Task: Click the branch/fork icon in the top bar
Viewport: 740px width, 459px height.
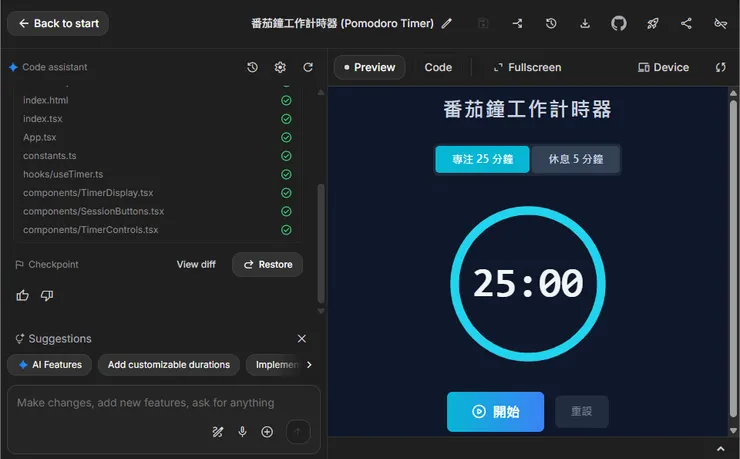Action: point(517,24)
